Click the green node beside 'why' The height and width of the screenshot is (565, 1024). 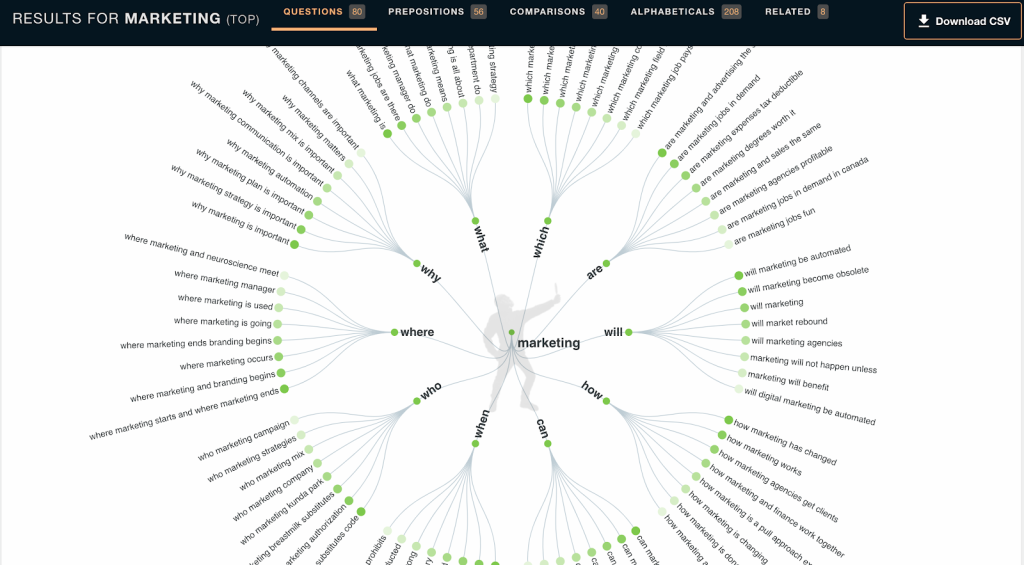tap(417, 263)
